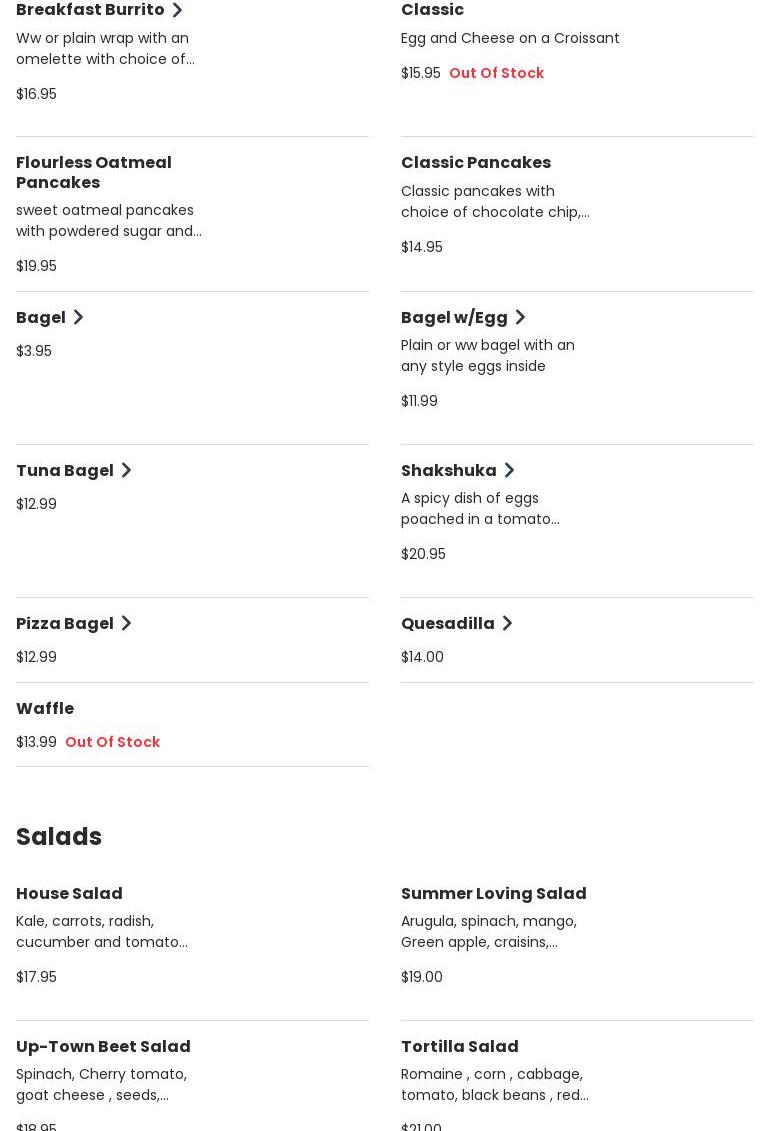Choose the Up-Town Beet Salad
This screenshot has width=770, height=1131.
click(103, 1046)
